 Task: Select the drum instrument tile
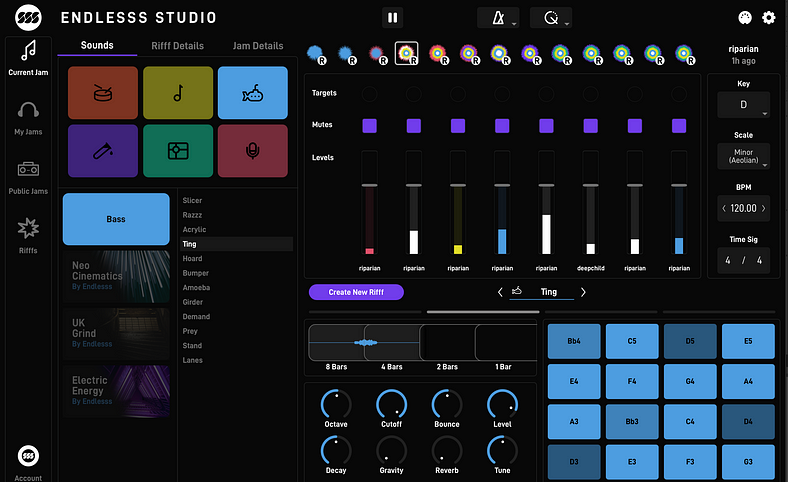pyautogui.click(x=103, y=93)
